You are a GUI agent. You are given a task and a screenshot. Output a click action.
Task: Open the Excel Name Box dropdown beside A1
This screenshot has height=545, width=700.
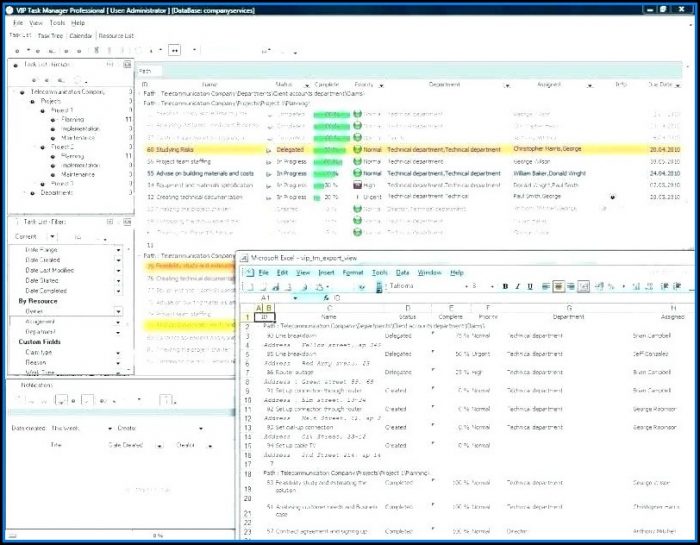(295, 298)
